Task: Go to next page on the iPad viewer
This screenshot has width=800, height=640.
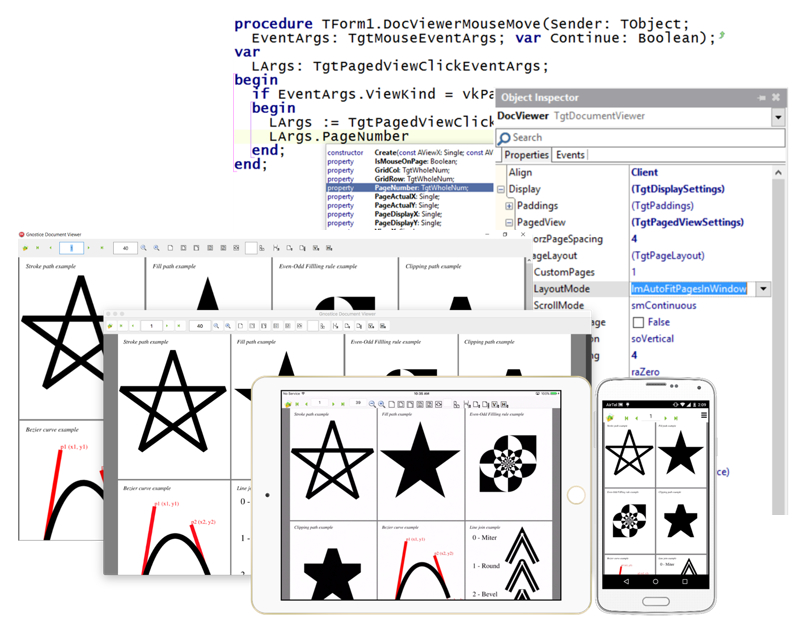Action: pos(333,404)
